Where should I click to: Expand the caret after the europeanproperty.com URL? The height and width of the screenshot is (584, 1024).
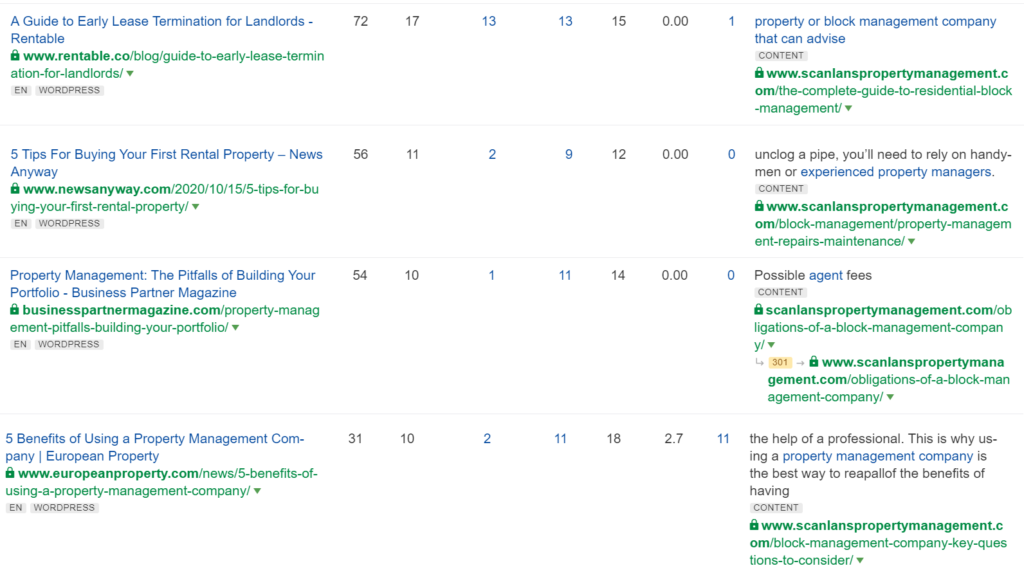coord(257,492)
